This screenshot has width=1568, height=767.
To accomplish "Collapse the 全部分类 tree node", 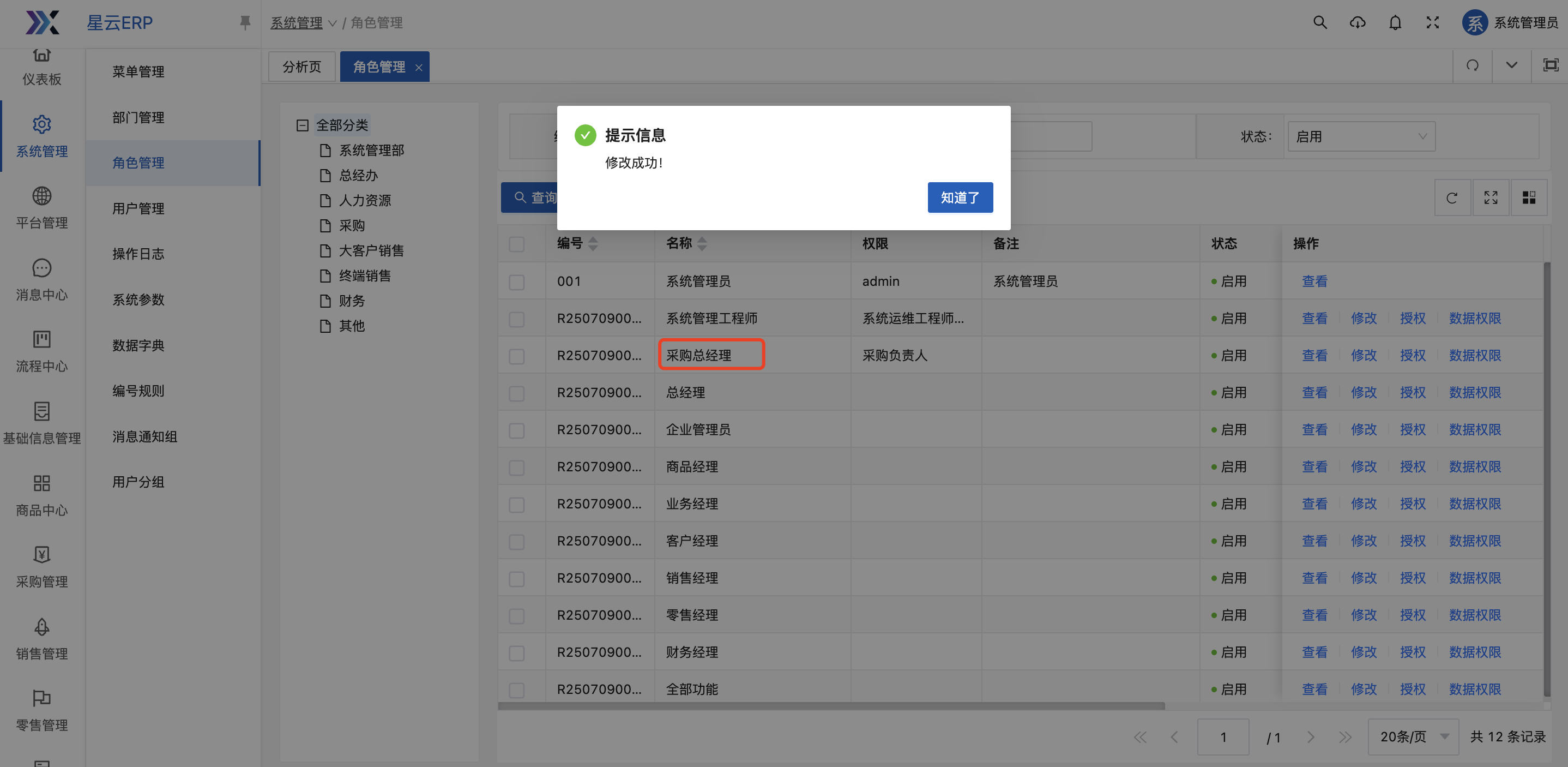I will click(303, 125).
